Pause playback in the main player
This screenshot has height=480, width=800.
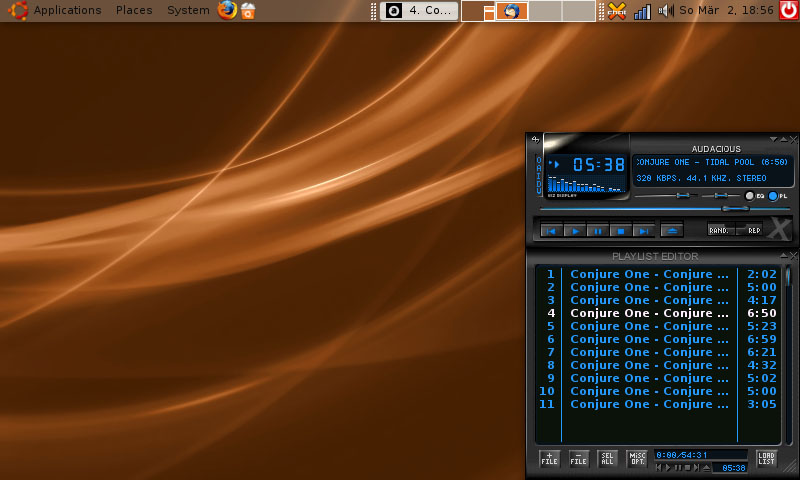pos(598,230)
